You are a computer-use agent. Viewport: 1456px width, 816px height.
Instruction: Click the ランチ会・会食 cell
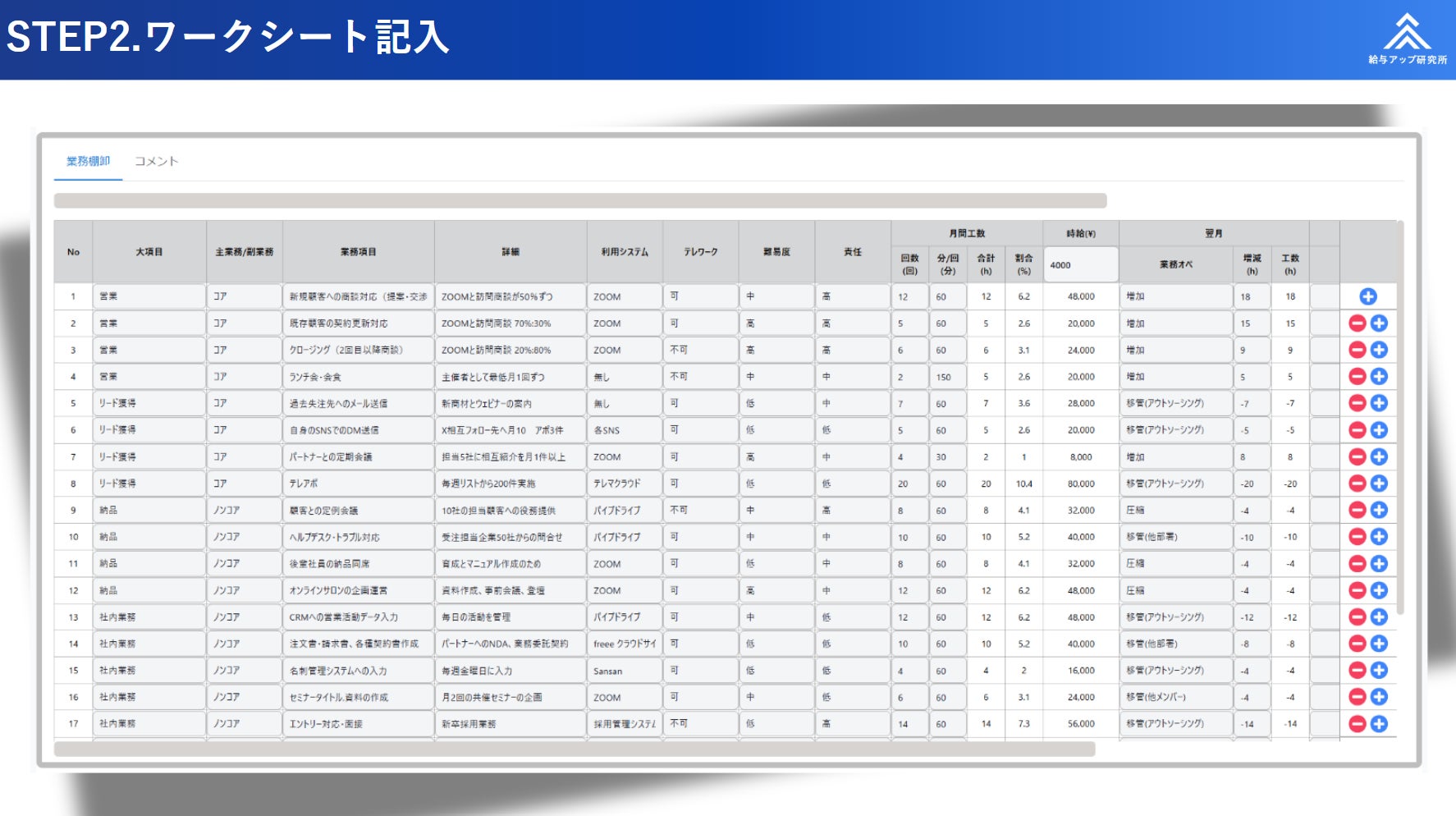click(x=358, y=377)
